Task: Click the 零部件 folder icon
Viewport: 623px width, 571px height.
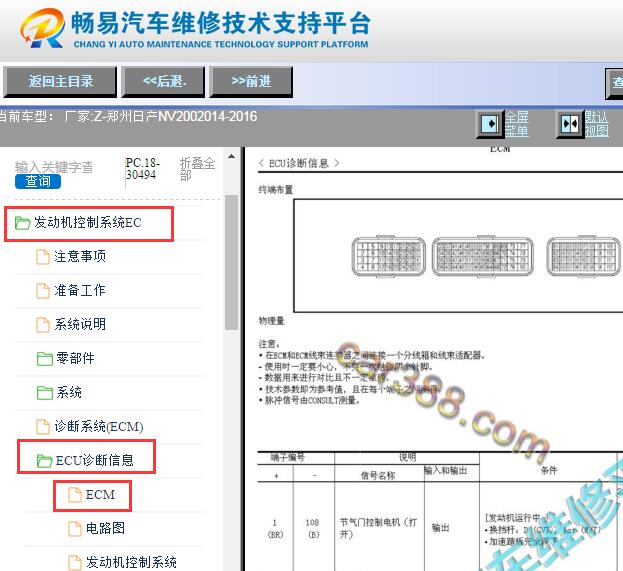Action: [44, 359]
